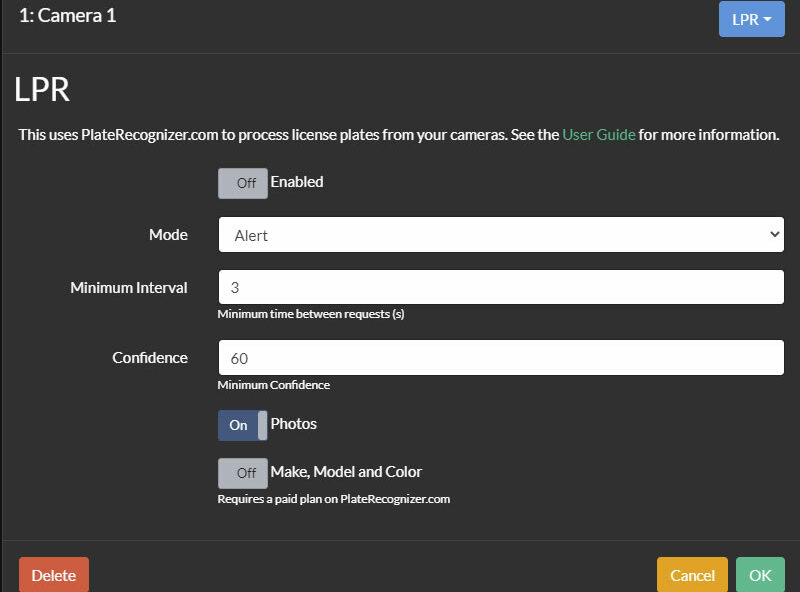The width and height of the screenshot is (800, 592).
Task: Click the Delete button
Action: click(x=54, y=575)
